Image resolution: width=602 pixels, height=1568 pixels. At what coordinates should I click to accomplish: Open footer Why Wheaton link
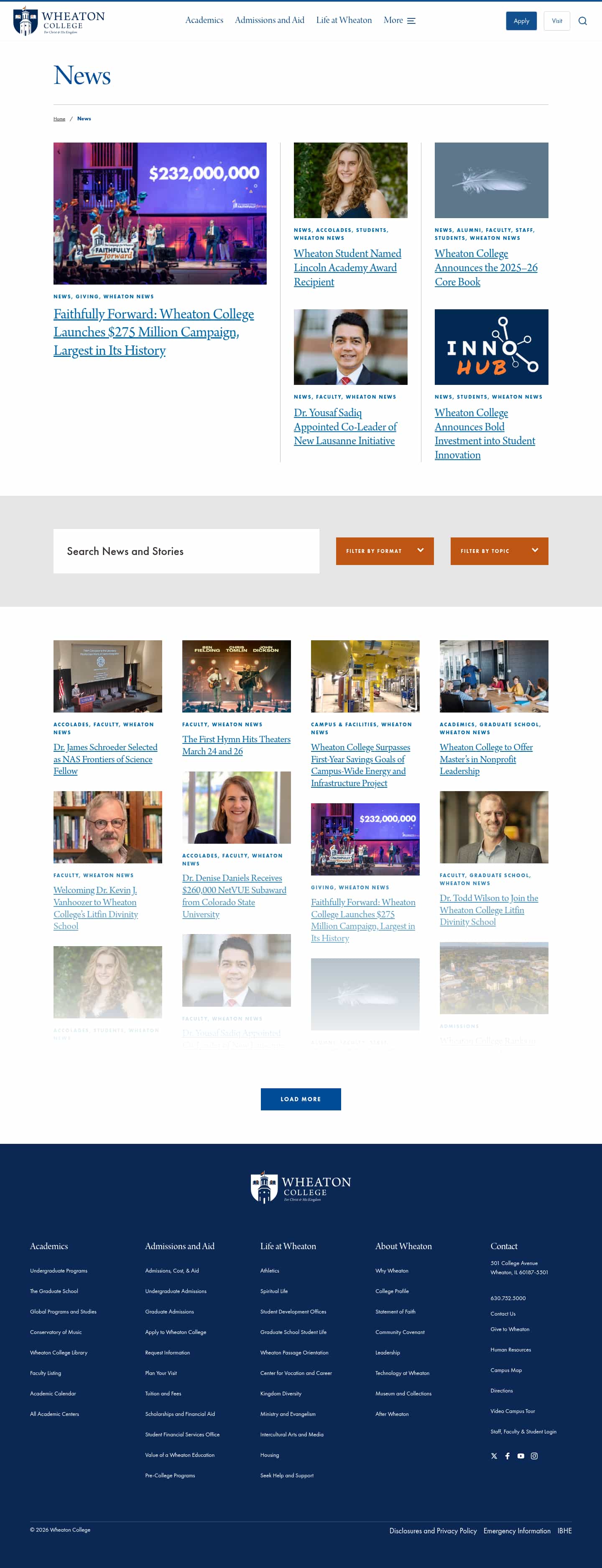[x=392, y=1271]
